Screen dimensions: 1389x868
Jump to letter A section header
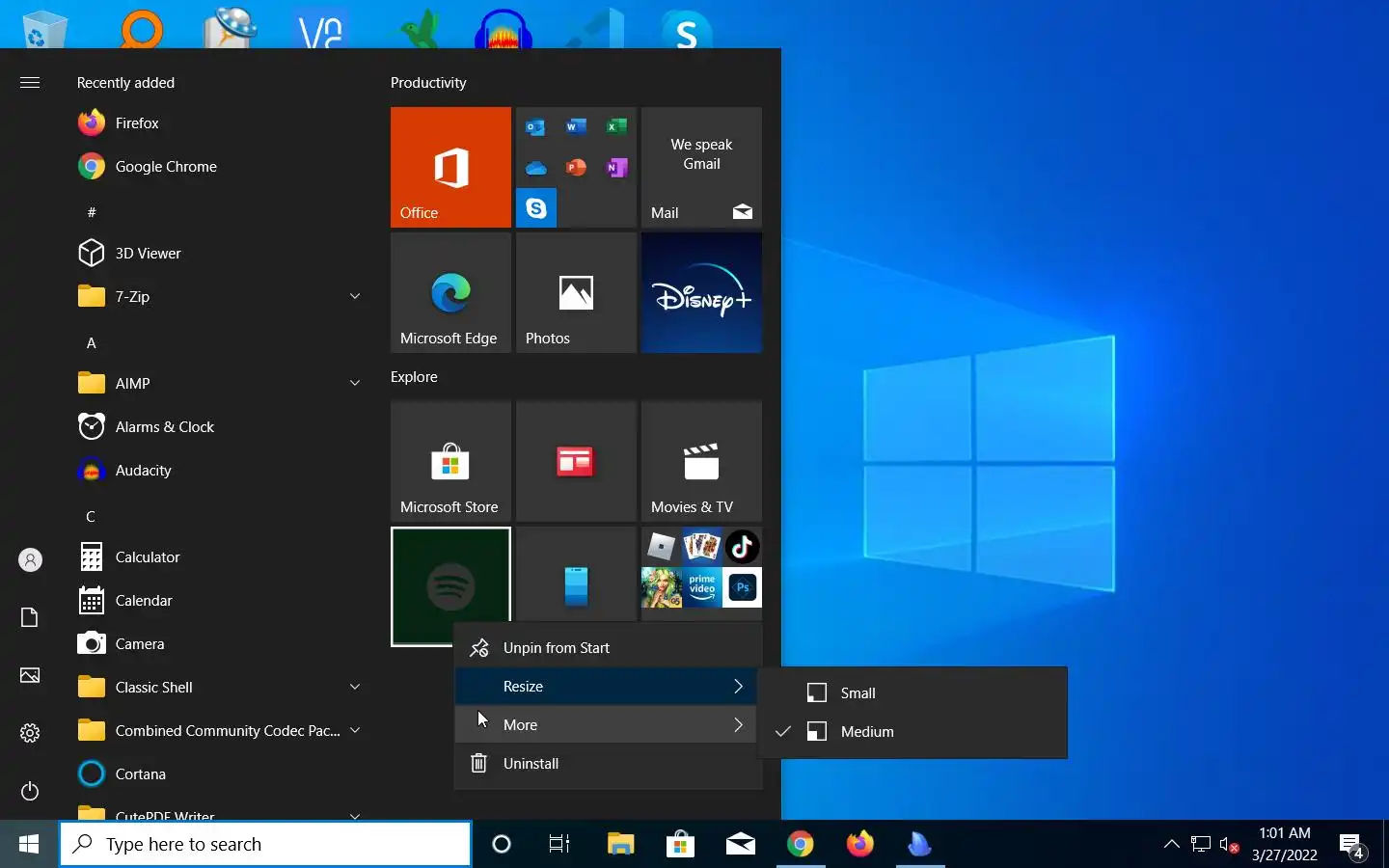(x=92, y=342)
